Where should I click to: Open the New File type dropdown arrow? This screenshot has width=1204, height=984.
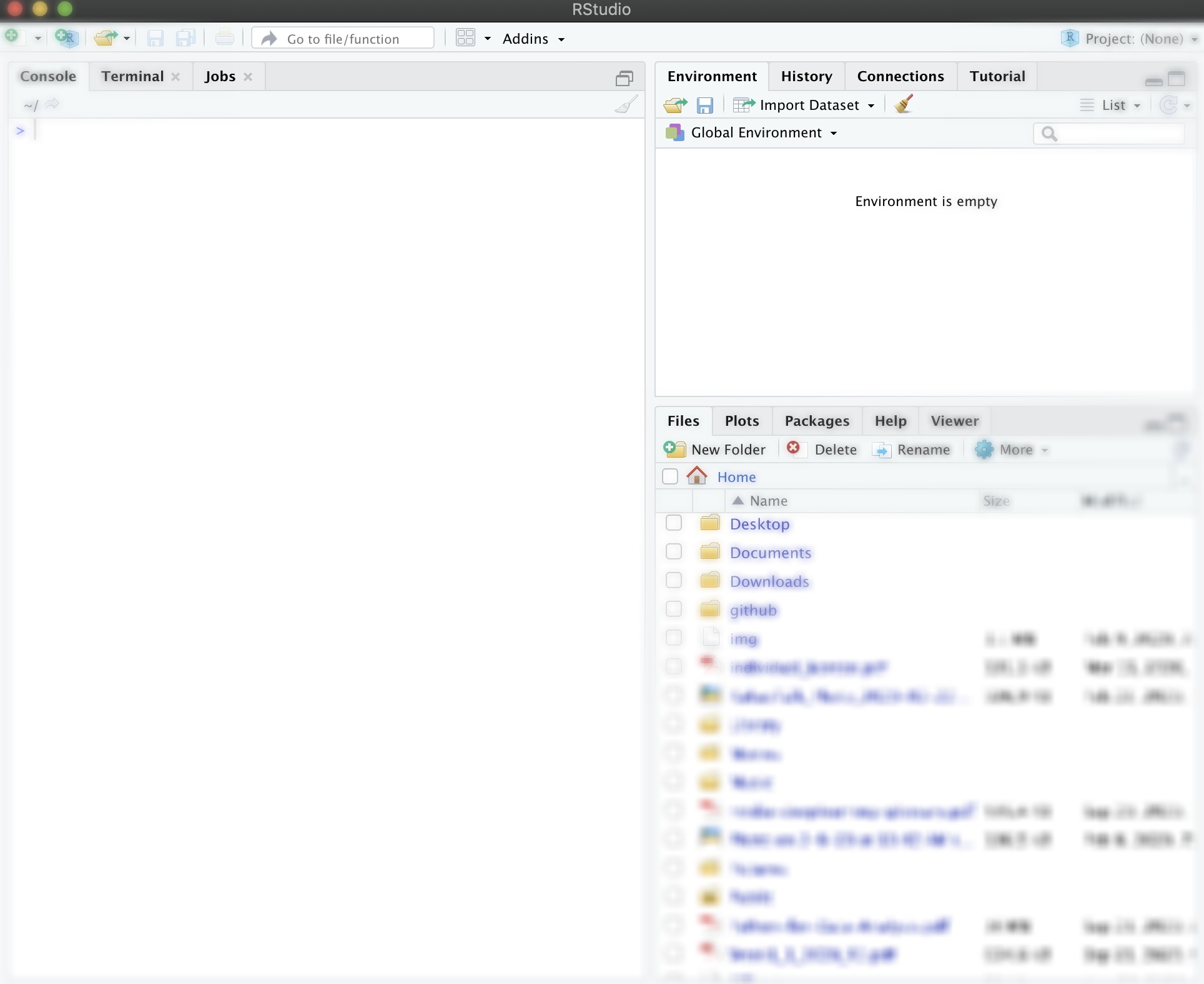[38, 39]
